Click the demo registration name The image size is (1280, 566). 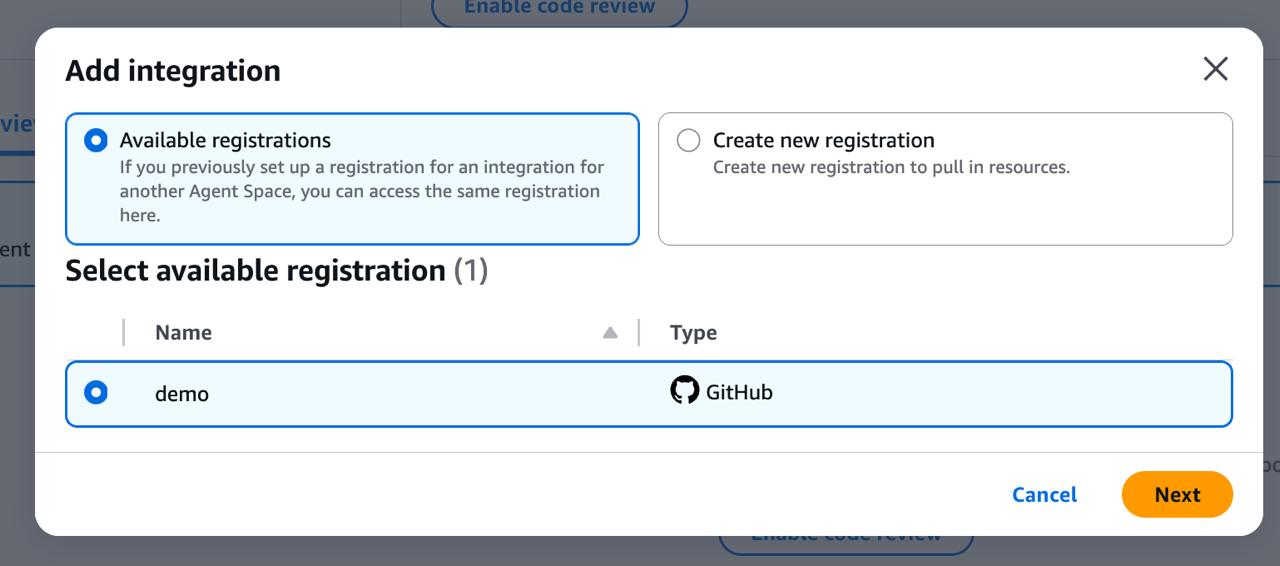pos(182,394)
